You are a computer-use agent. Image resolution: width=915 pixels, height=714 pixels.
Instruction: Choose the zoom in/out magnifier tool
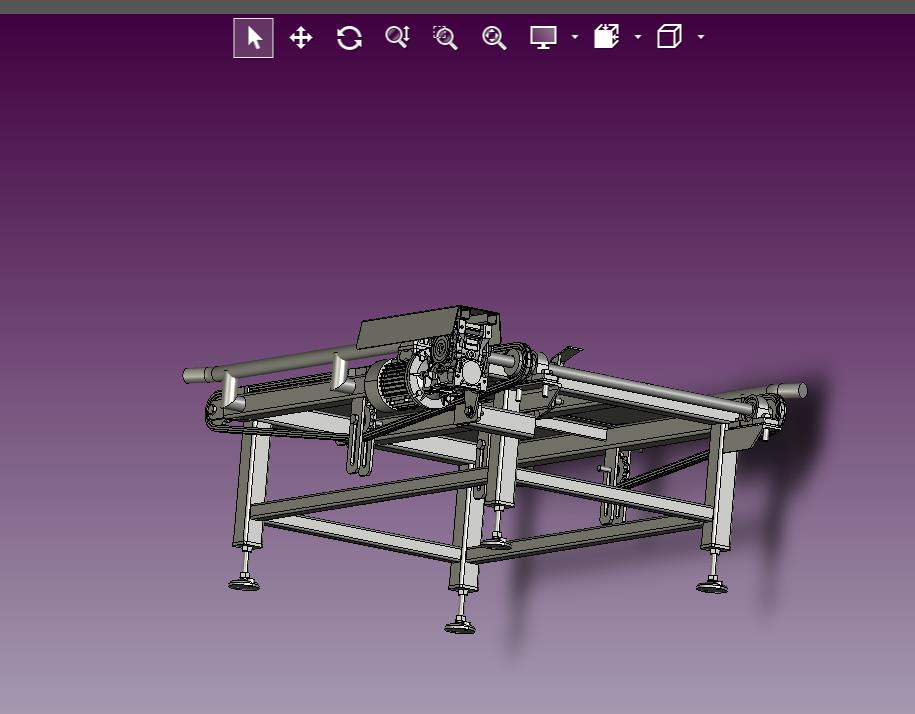(397, 37)
